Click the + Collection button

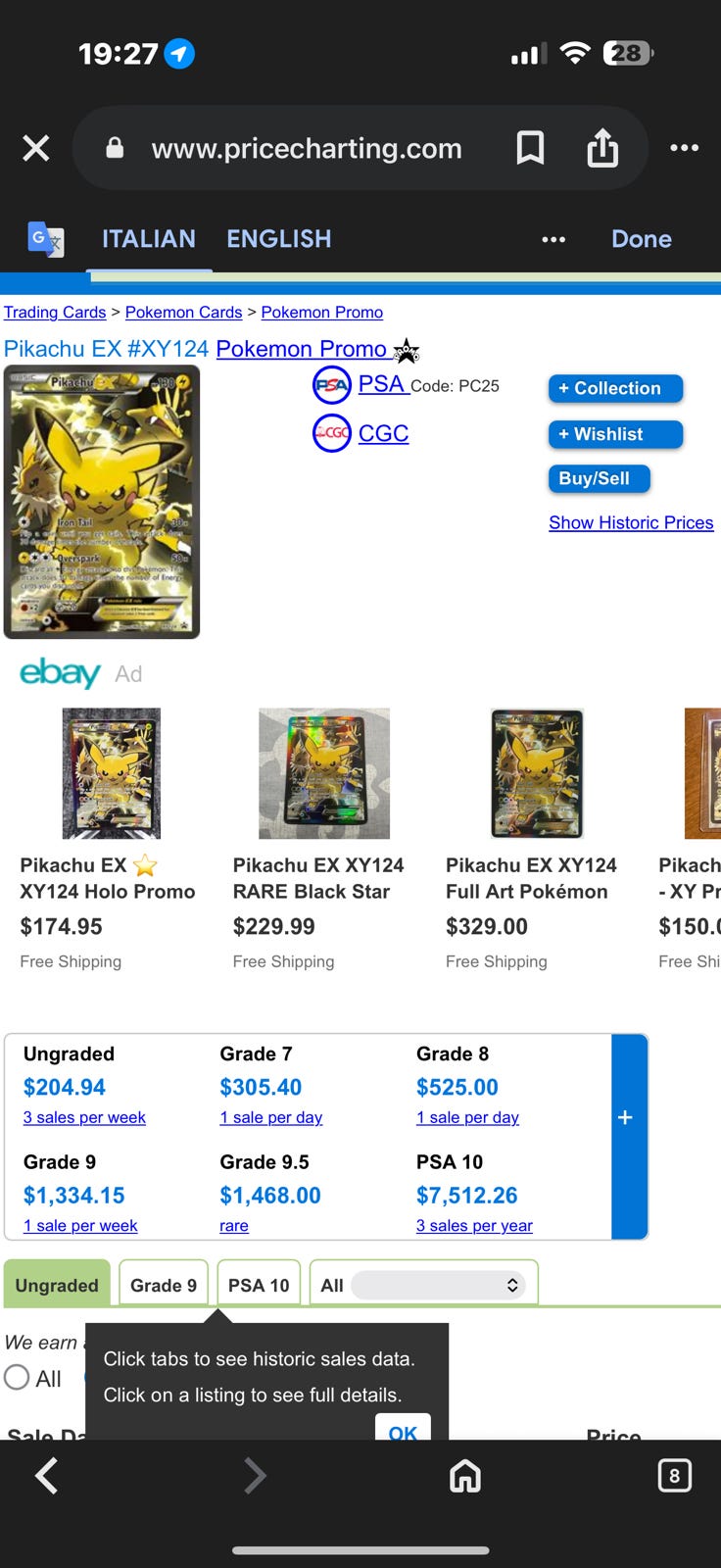click(614, 388)
